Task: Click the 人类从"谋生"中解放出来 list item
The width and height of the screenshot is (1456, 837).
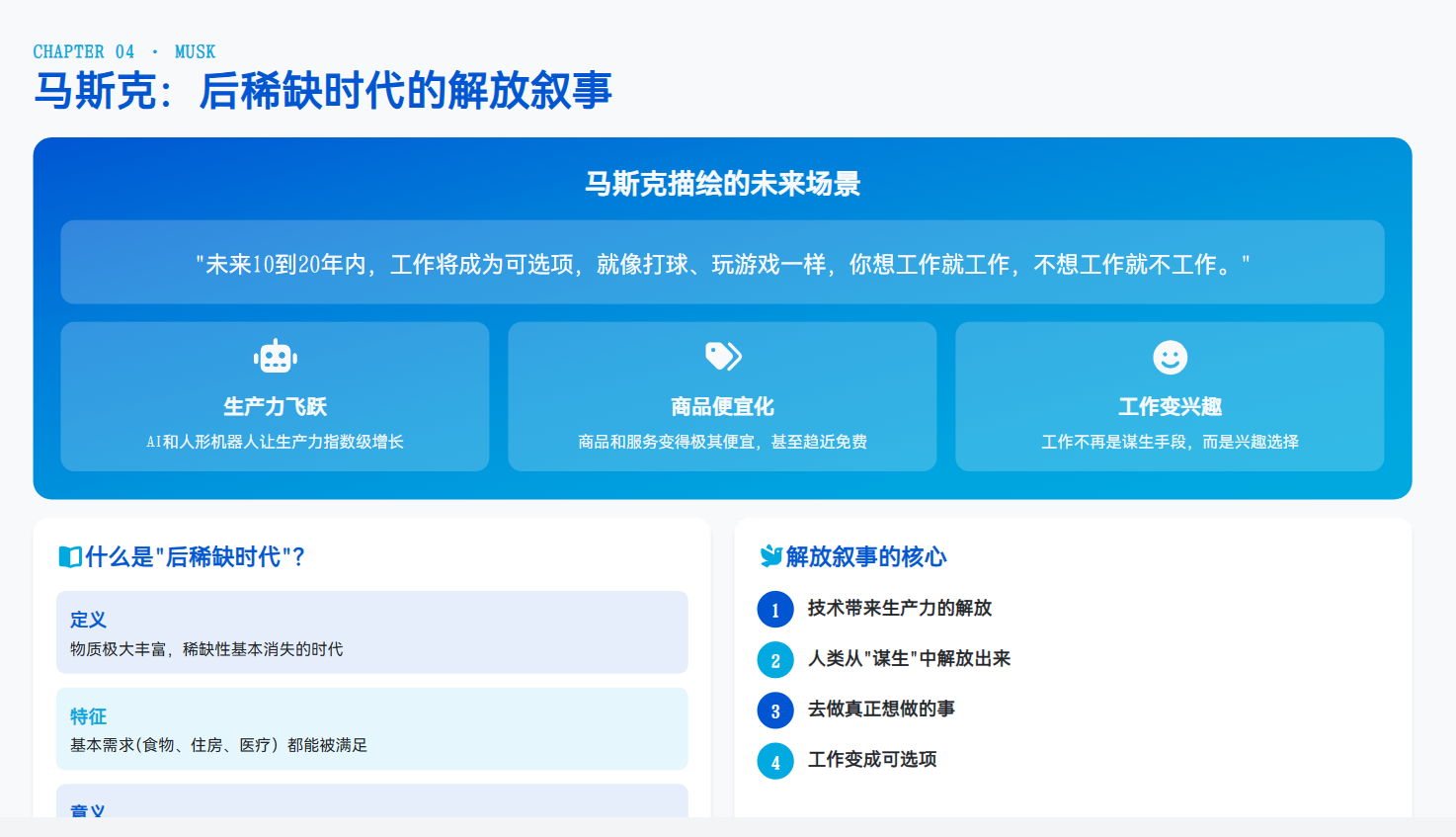Action: click(x=909, y=659)
